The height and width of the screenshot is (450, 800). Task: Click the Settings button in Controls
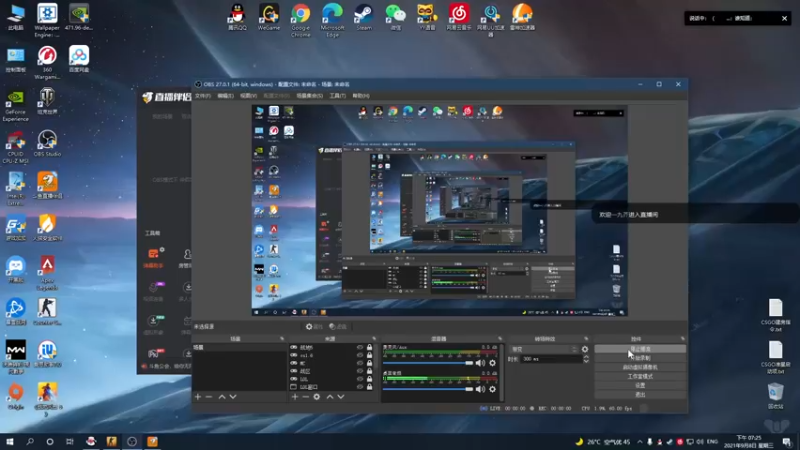pos(640,386)
